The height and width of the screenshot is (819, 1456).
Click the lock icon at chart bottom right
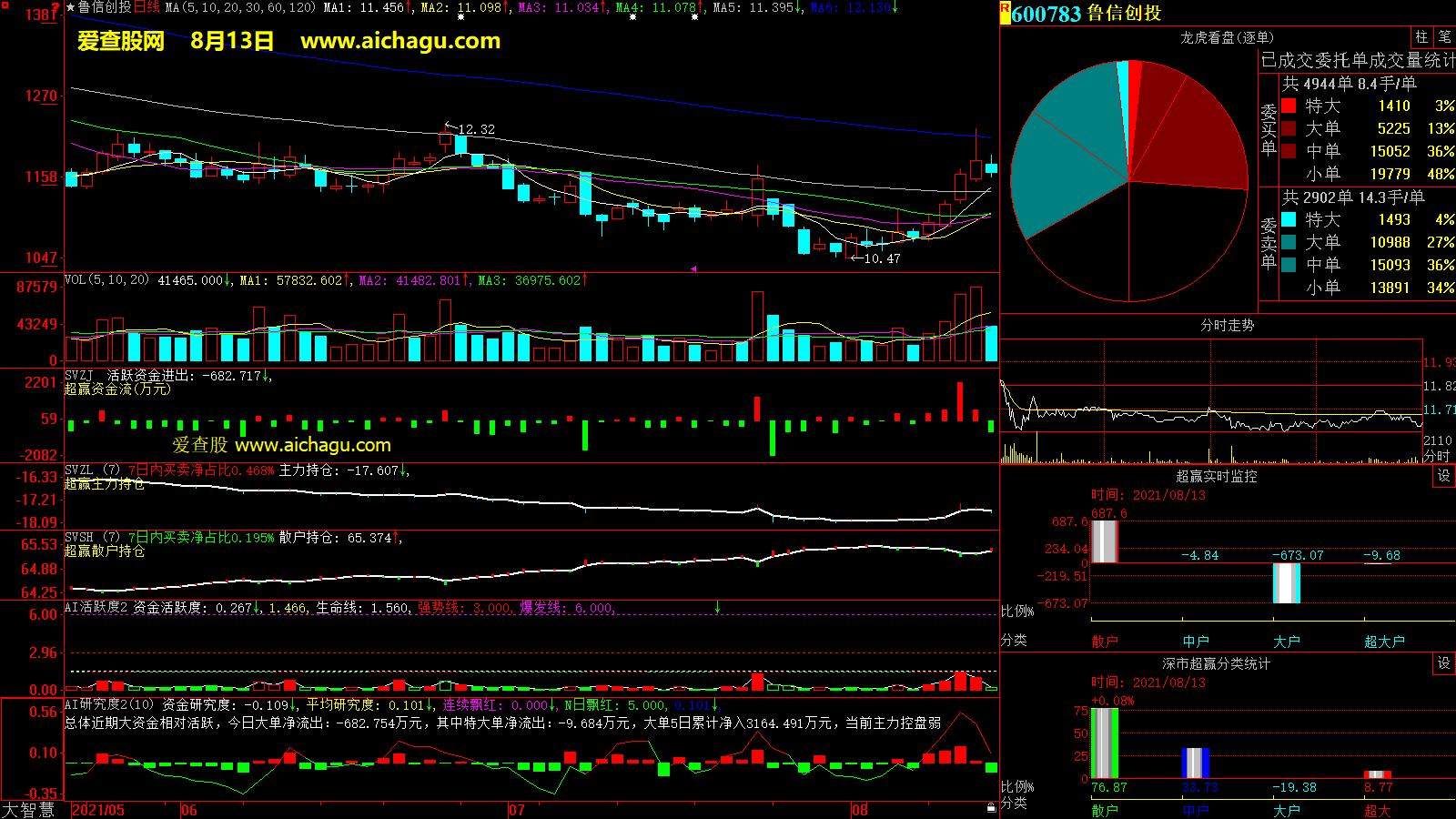pos(991,808)
